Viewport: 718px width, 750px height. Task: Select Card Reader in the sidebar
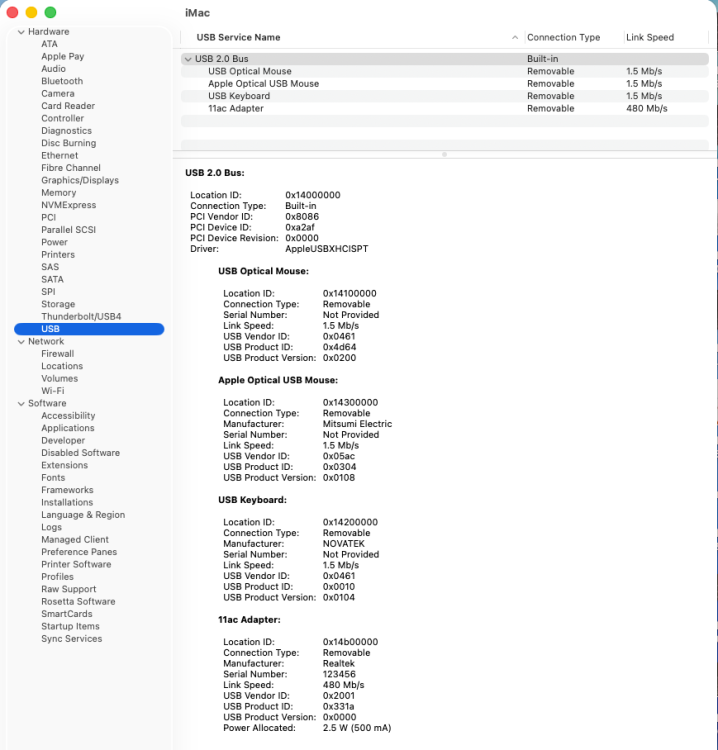point(68,106)
